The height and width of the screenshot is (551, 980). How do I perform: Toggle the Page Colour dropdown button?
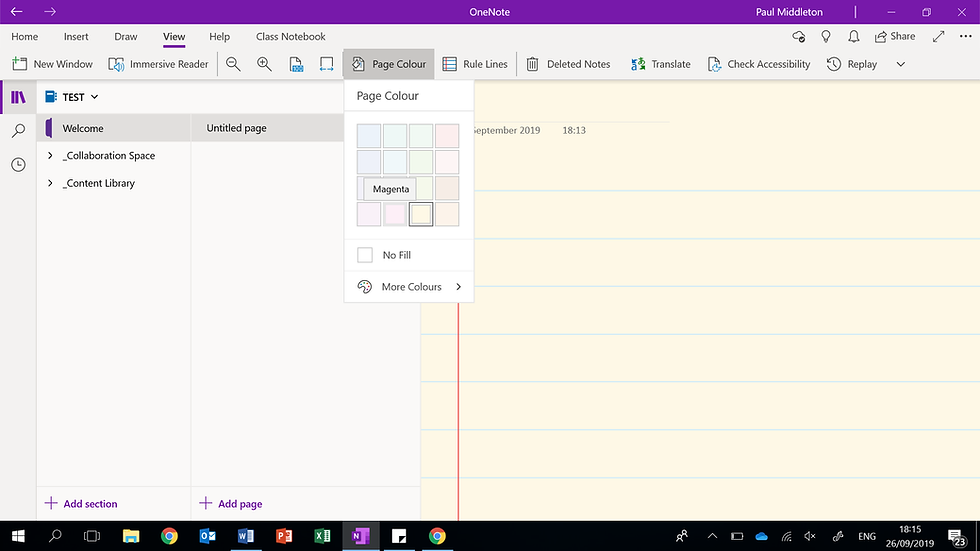389,64
